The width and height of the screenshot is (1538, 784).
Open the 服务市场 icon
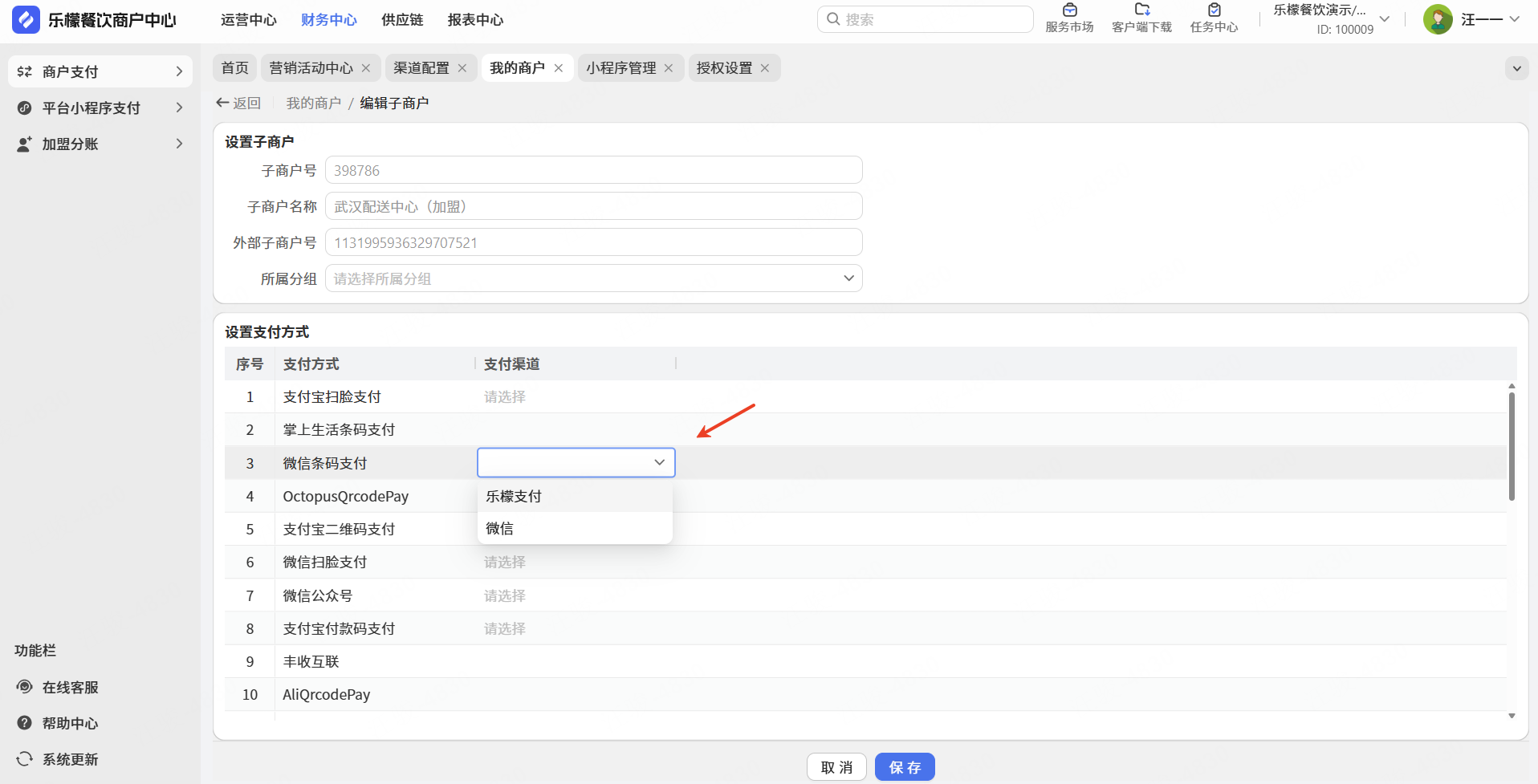coord(1069,10)
